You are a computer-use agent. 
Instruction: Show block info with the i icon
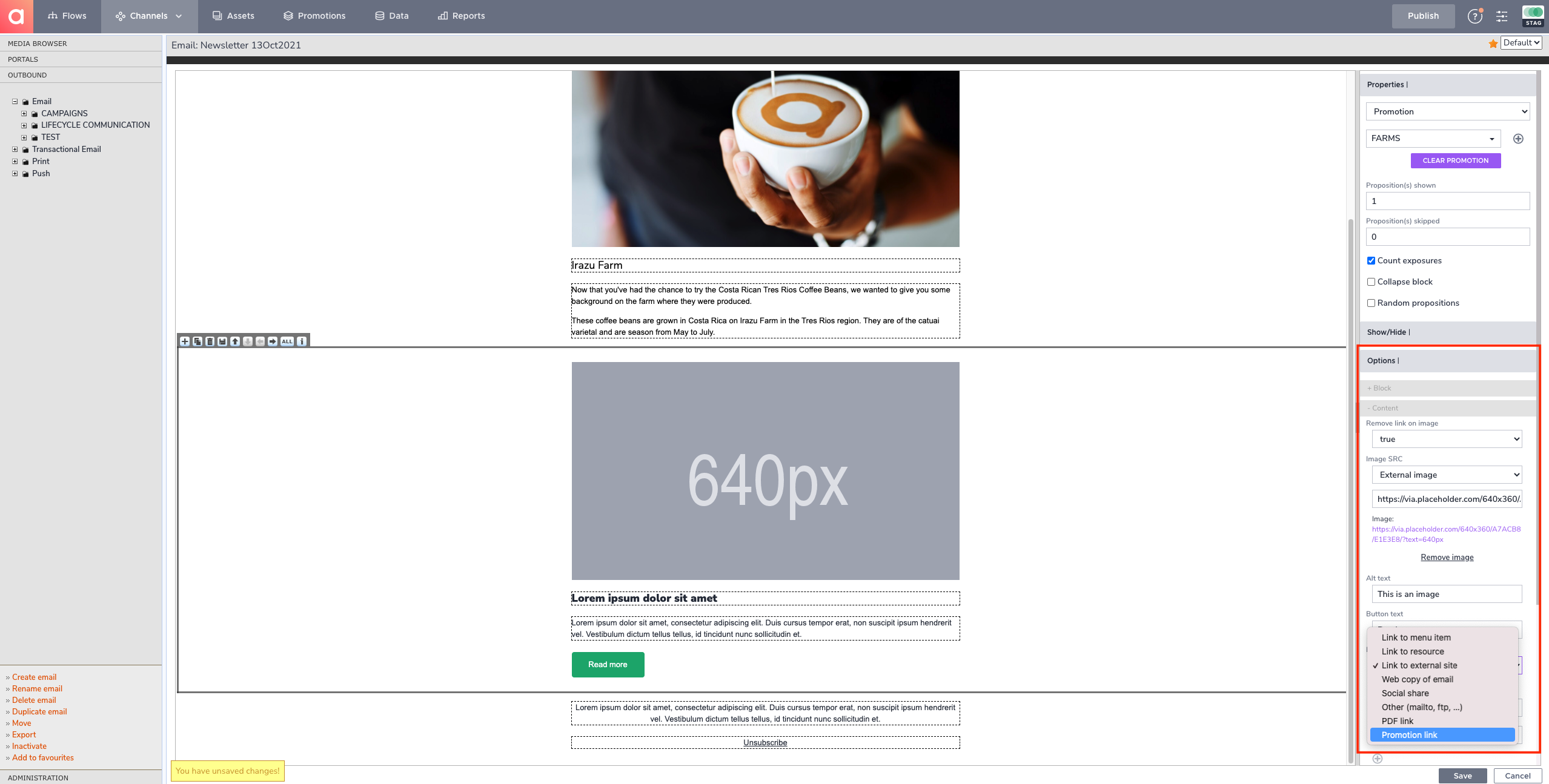pos(302,341)
